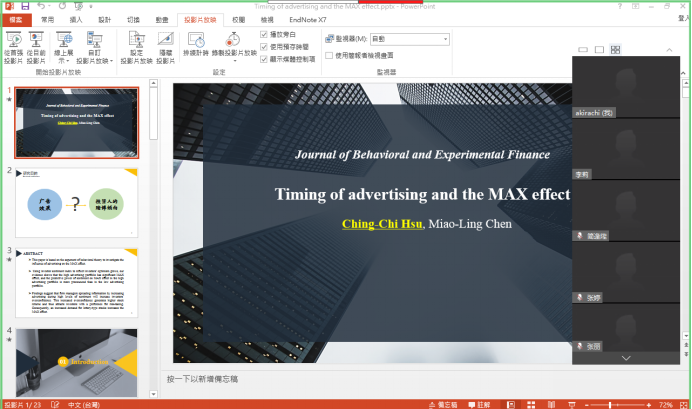Screen dimensions: 692x409
Task: Select slide 4 Introduction thumbnail
Action: tap(76, 362)
